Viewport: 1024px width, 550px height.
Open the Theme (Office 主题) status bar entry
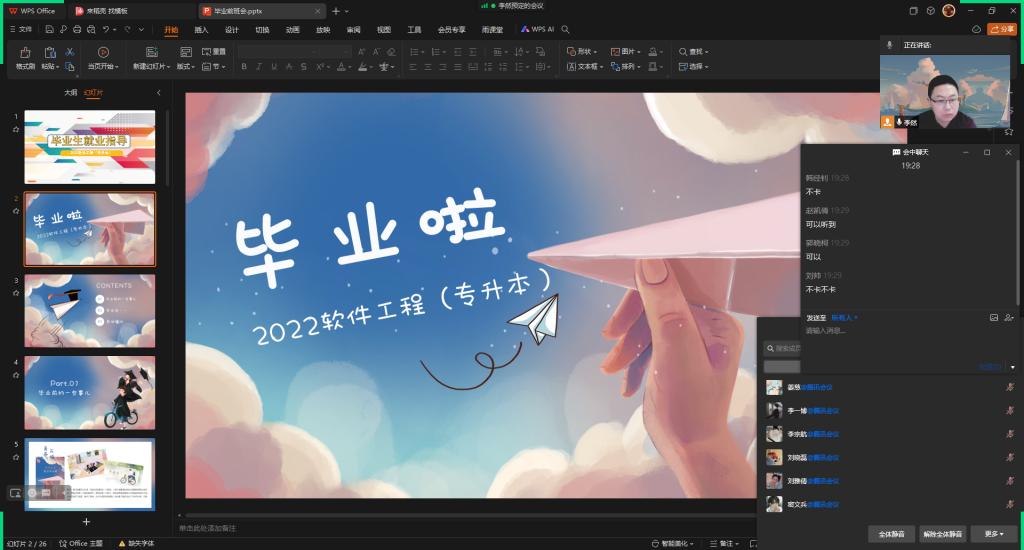click(x=81, y=543)
